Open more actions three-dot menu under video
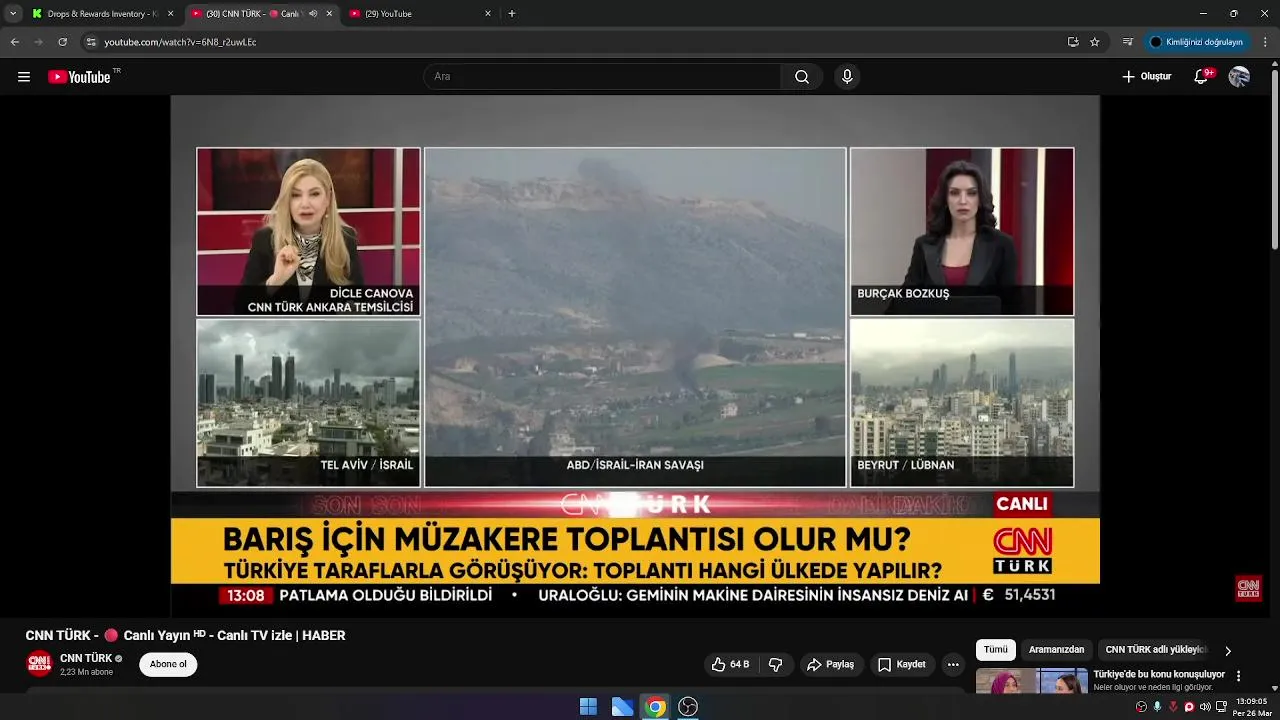Viewport: 1280px width, 720px height. click(953, 664)
